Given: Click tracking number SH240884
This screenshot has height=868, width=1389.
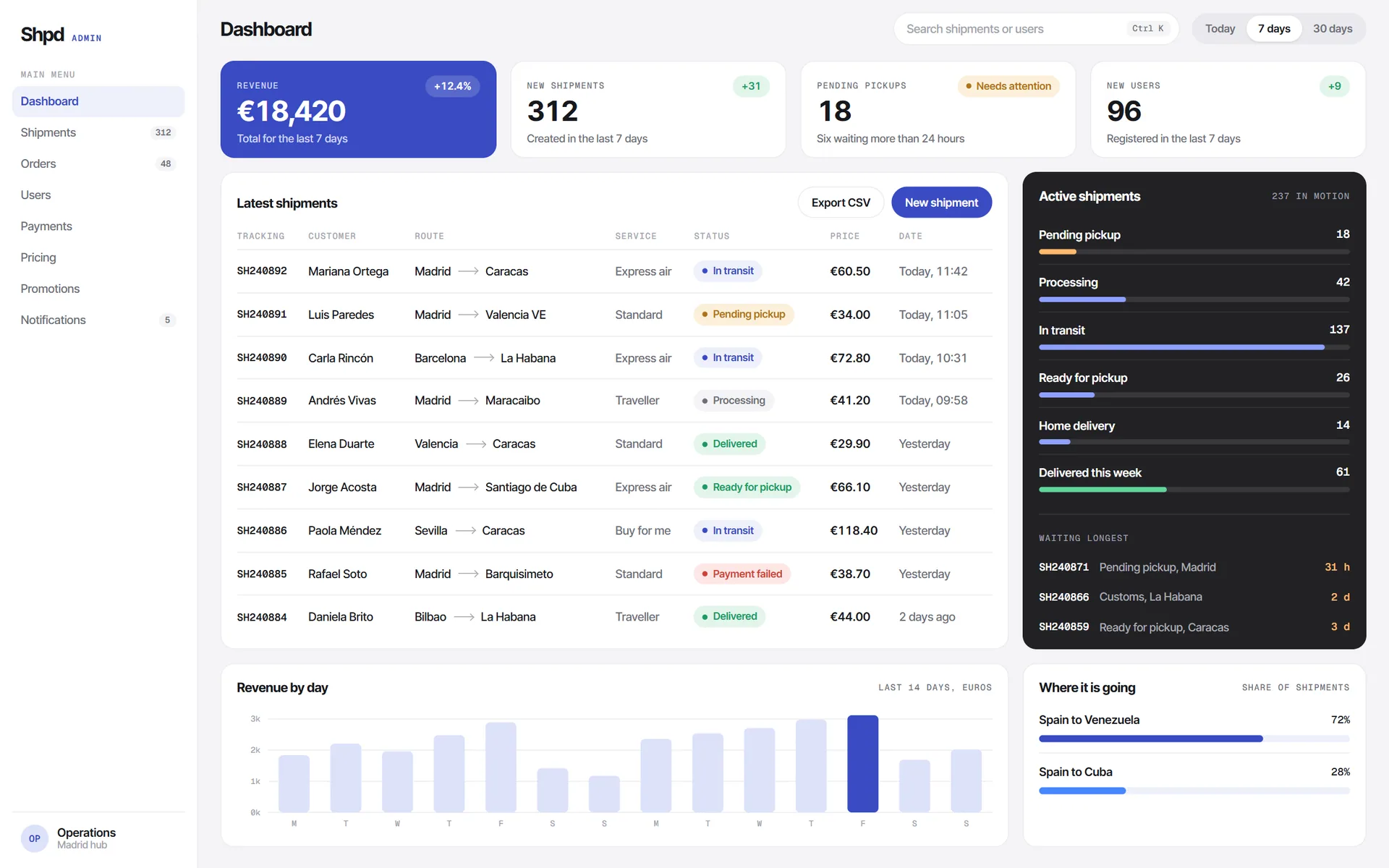Looking at the screenshot, I should coord(262,617).
